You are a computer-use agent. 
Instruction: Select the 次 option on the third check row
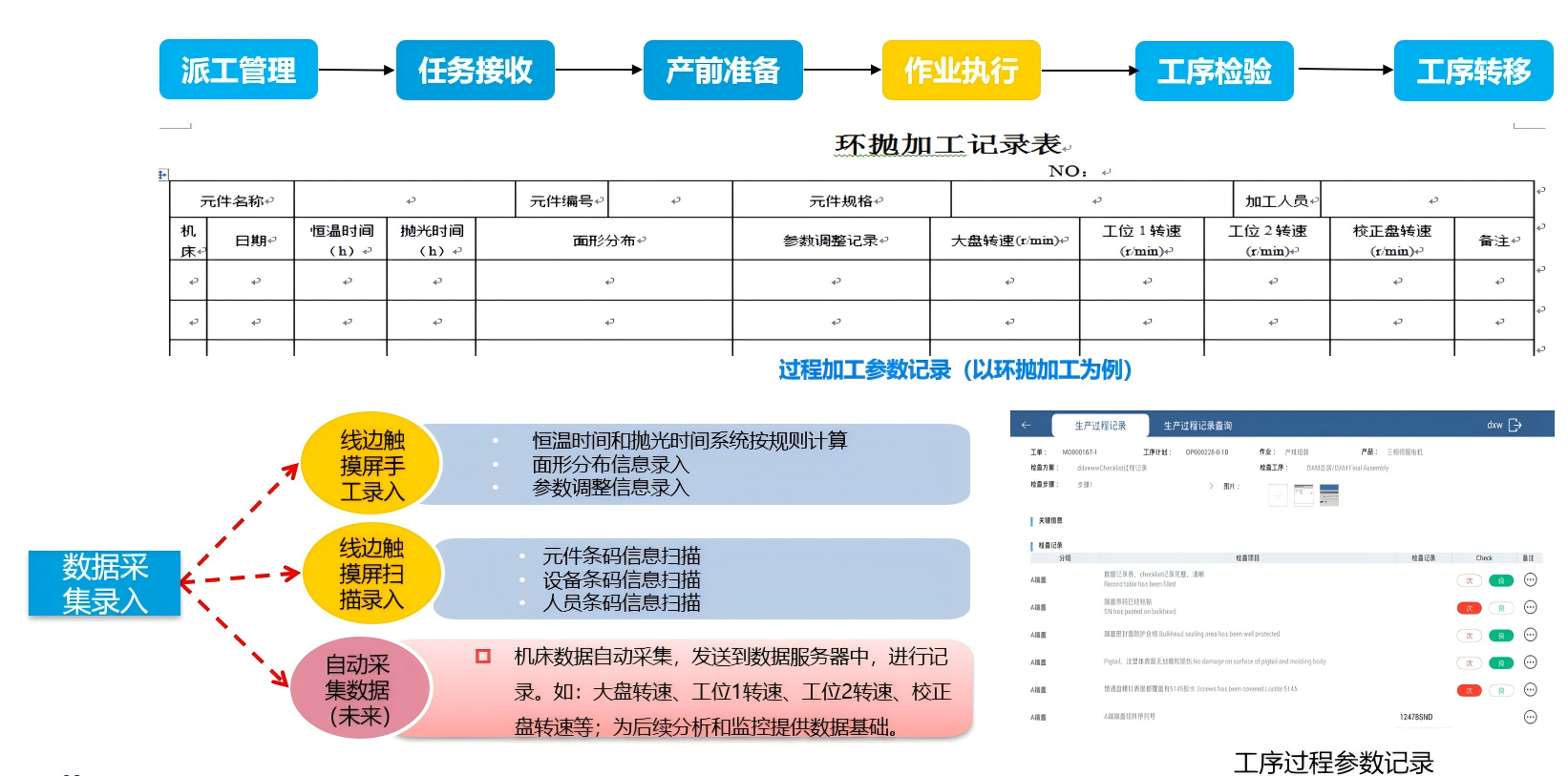1469,636
